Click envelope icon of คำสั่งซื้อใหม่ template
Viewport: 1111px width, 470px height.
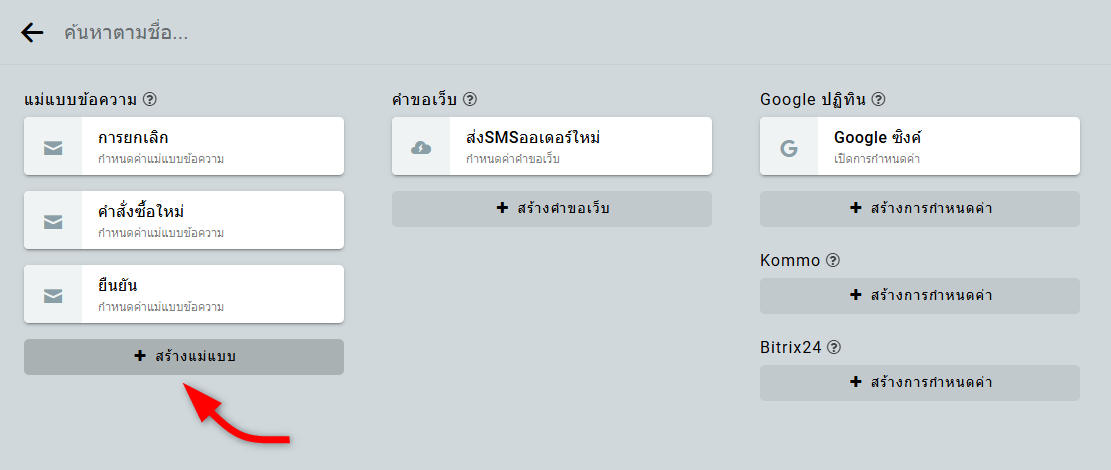53,221
